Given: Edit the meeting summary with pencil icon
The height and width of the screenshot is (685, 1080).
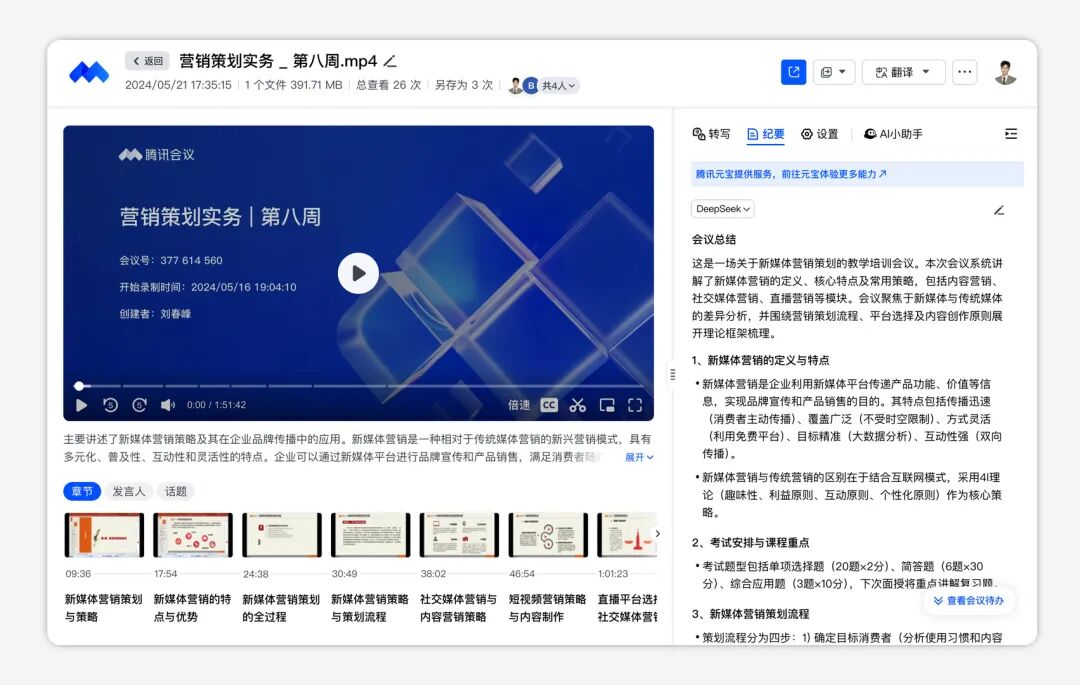Looking at the screenshot, I should pos(998,210).
